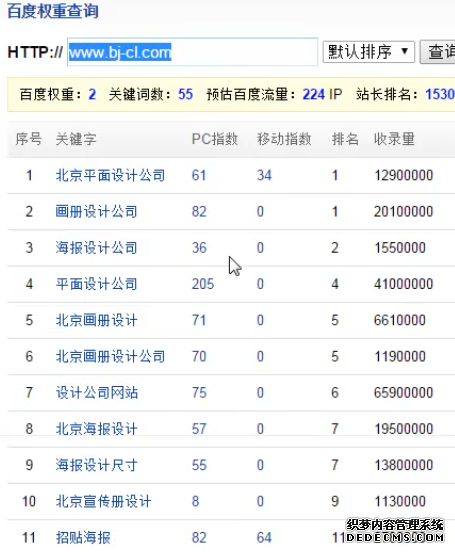Open the 设计公司网站 keyword link
The width and height of the screenshot is (455, 552).
point(96,393)
